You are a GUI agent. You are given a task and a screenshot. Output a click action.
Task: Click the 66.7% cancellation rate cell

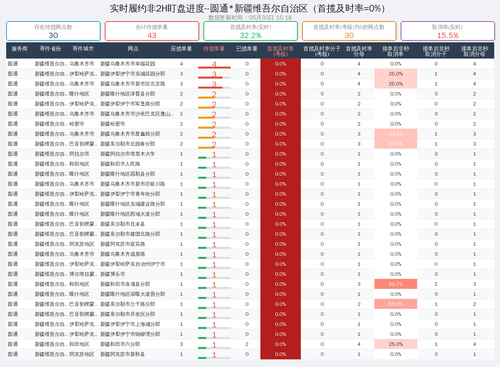pyautogui.click(x=396, y=284)
